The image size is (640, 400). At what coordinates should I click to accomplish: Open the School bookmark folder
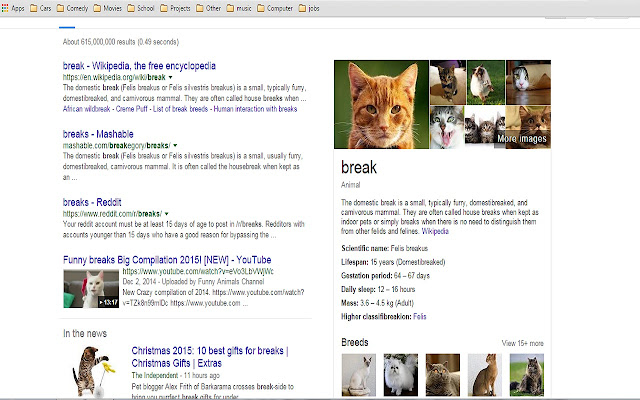[x=140, y=8]
